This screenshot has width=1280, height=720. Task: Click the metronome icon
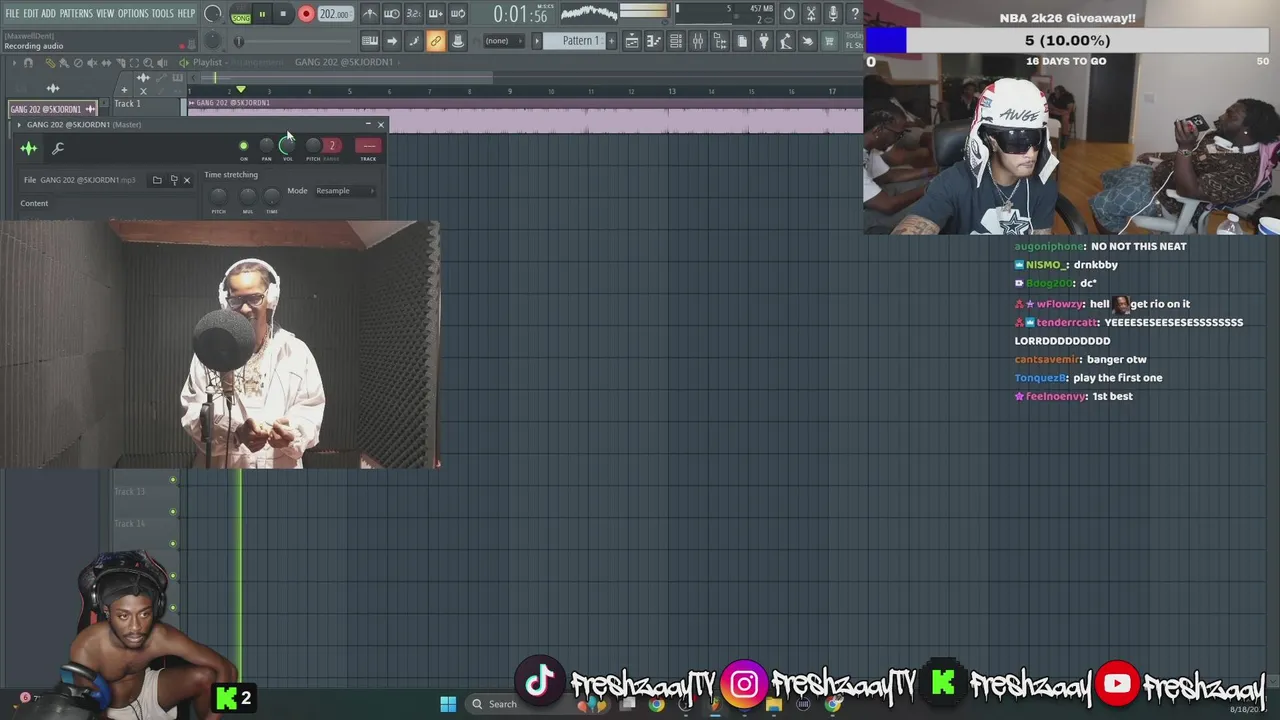(370, 14)
